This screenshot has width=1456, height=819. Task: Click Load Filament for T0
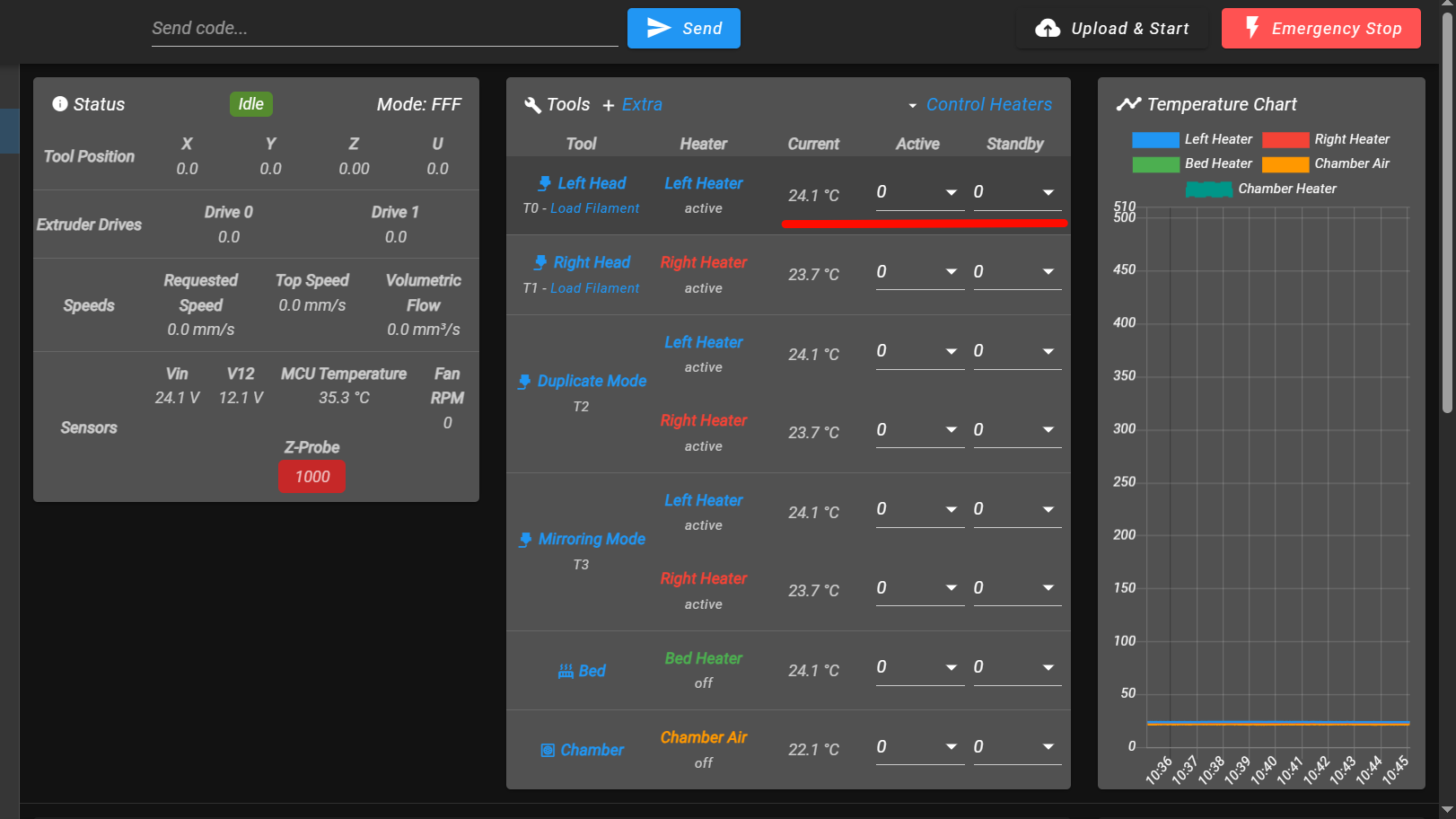click(595, 208)
